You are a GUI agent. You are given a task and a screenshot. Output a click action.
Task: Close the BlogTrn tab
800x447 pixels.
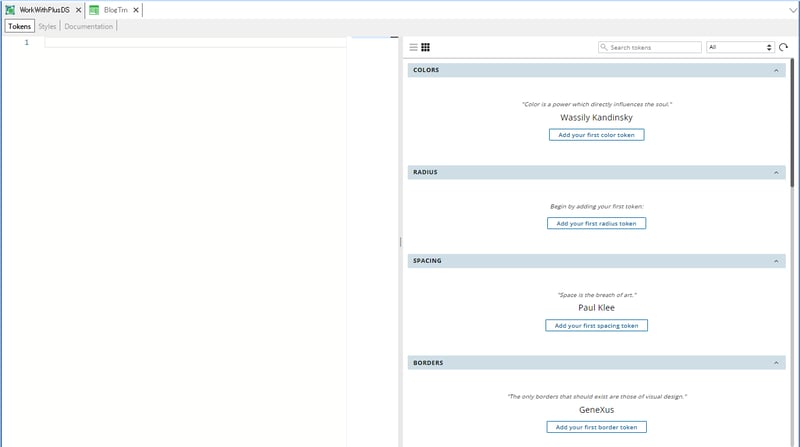tap(137, 10)
